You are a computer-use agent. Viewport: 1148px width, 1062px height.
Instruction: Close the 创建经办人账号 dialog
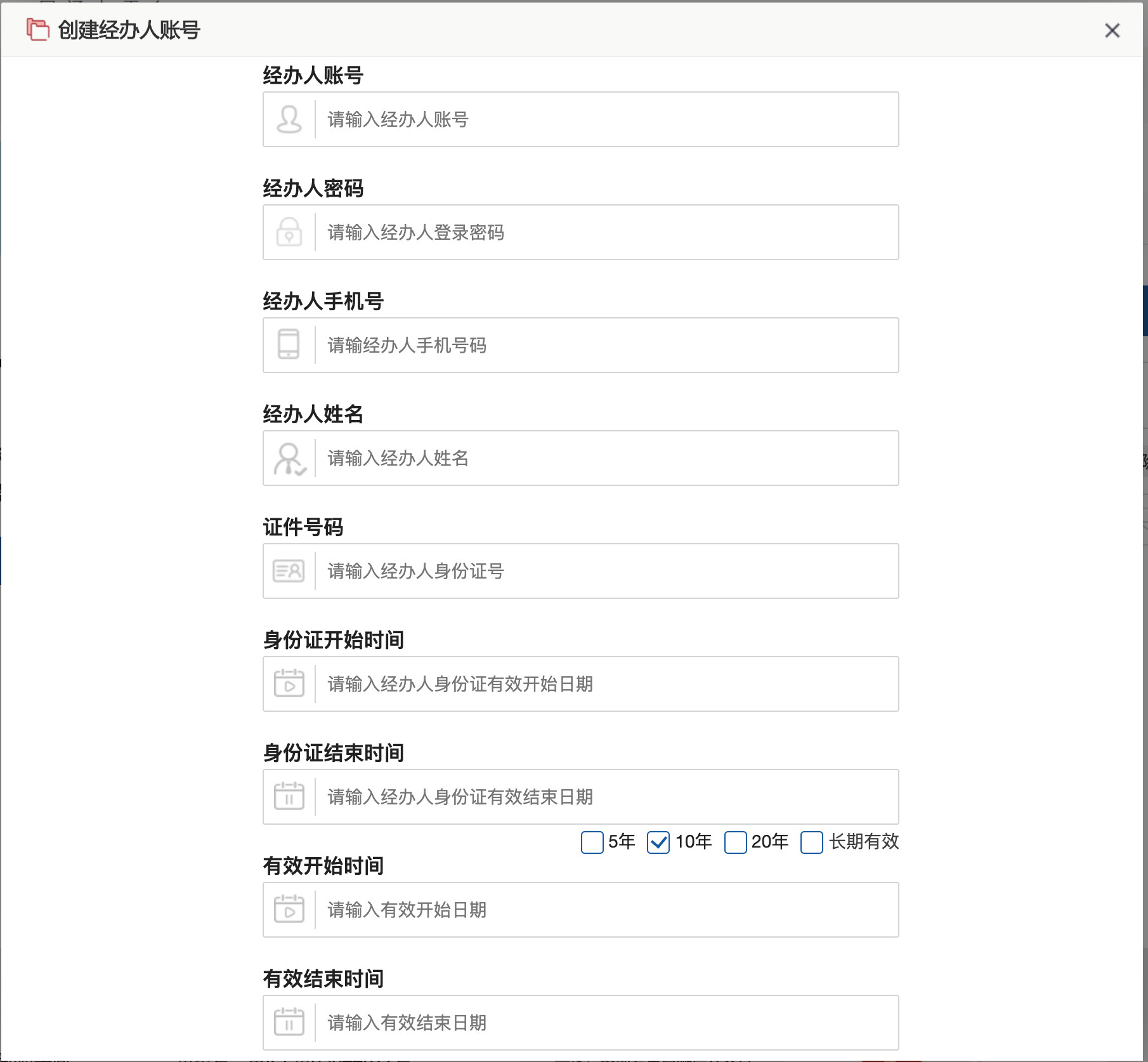[x=1112, y=30]
